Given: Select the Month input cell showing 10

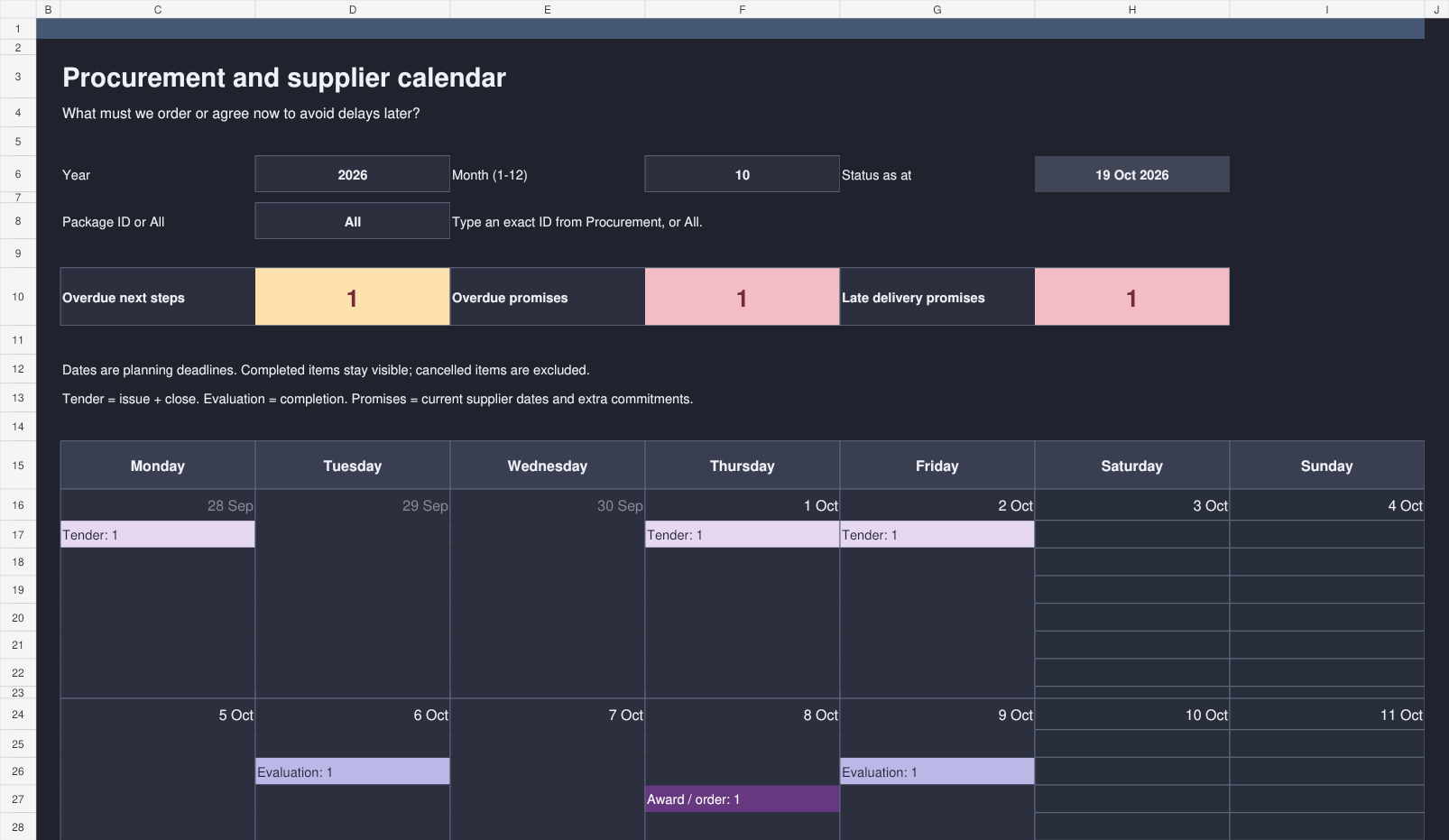Looking at the screenshot, I should coord(742,174).
